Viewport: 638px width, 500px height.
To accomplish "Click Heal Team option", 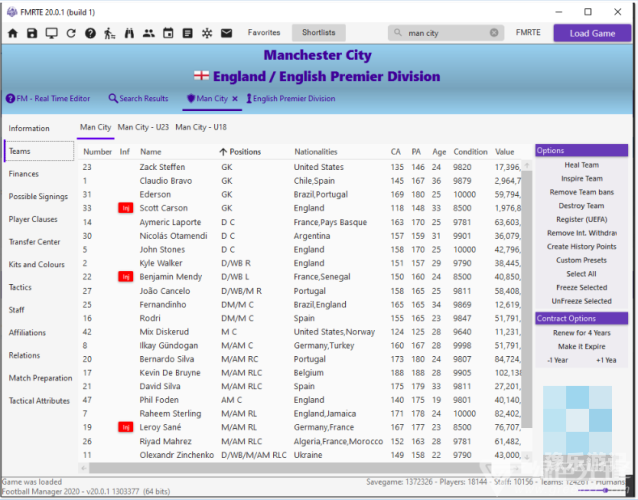I will pos(581,165).
